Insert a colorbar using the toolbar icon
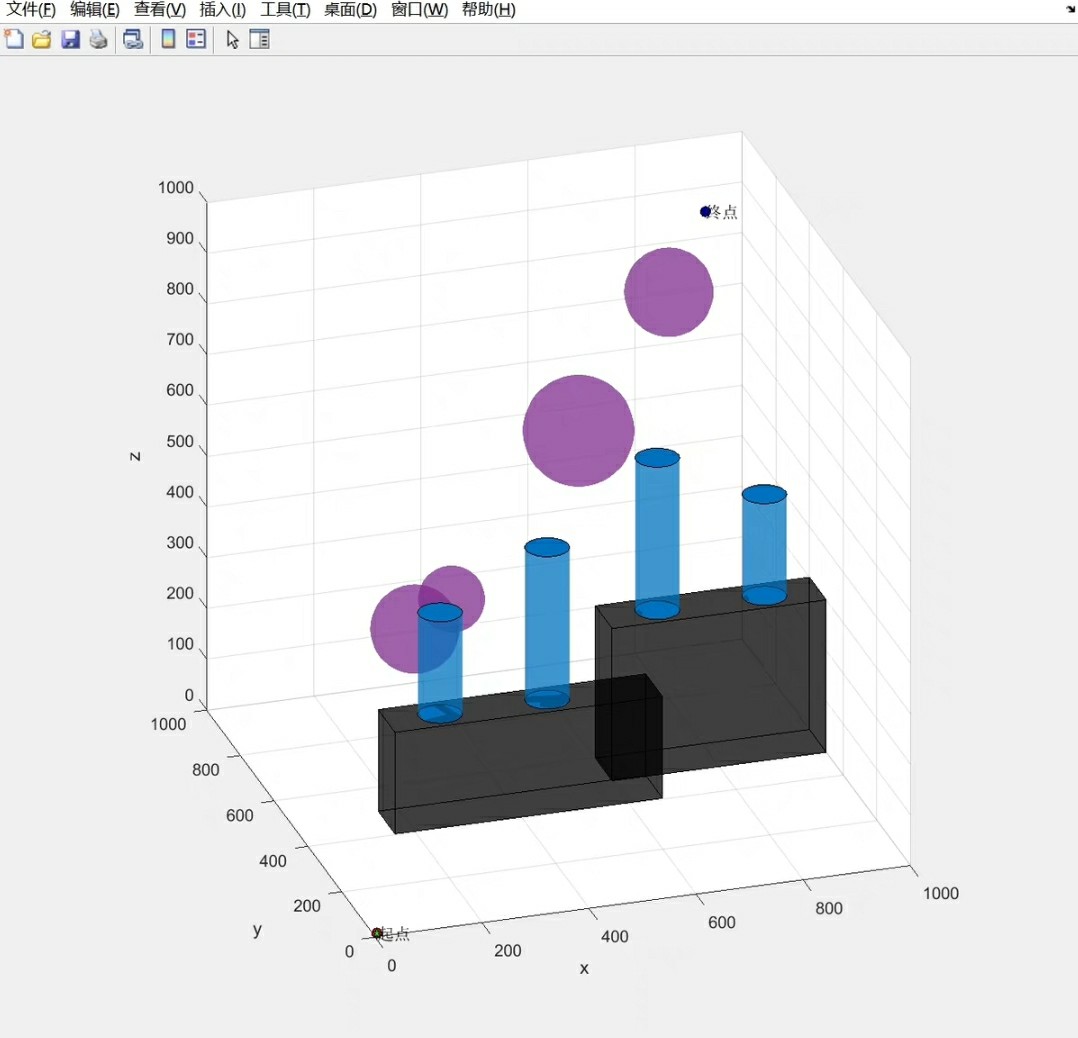 click(x=168, y=39)
